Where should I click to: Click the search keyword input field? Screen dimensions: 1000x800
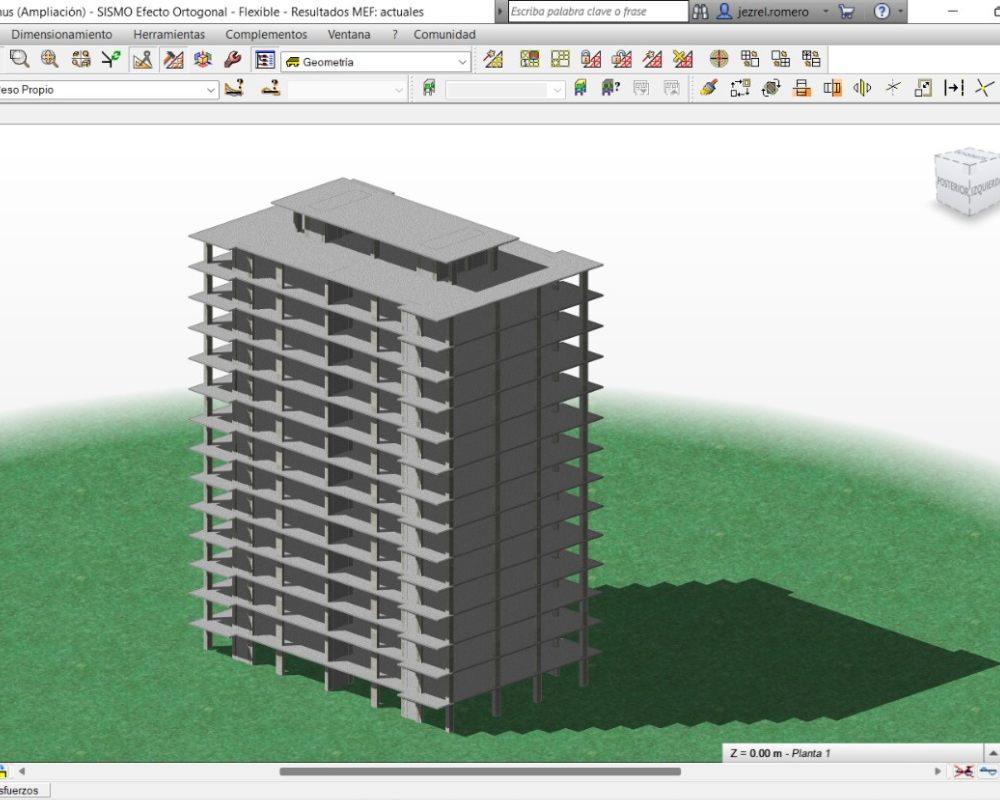tap(597, 12)
